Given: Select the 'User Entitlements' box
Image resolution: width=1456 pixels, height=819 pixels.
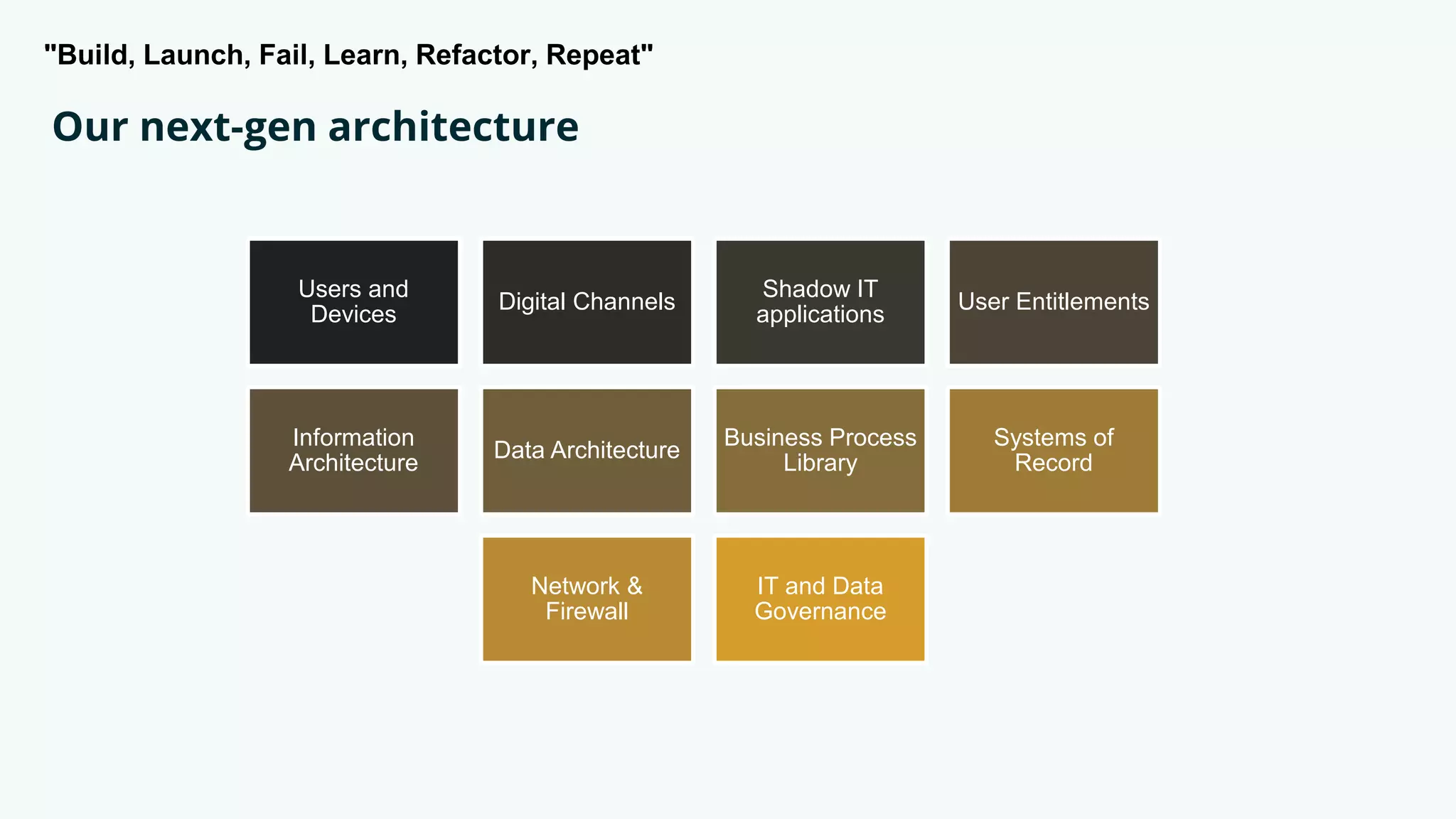Looking at the screenshot, I should [x=1054, y=302].
